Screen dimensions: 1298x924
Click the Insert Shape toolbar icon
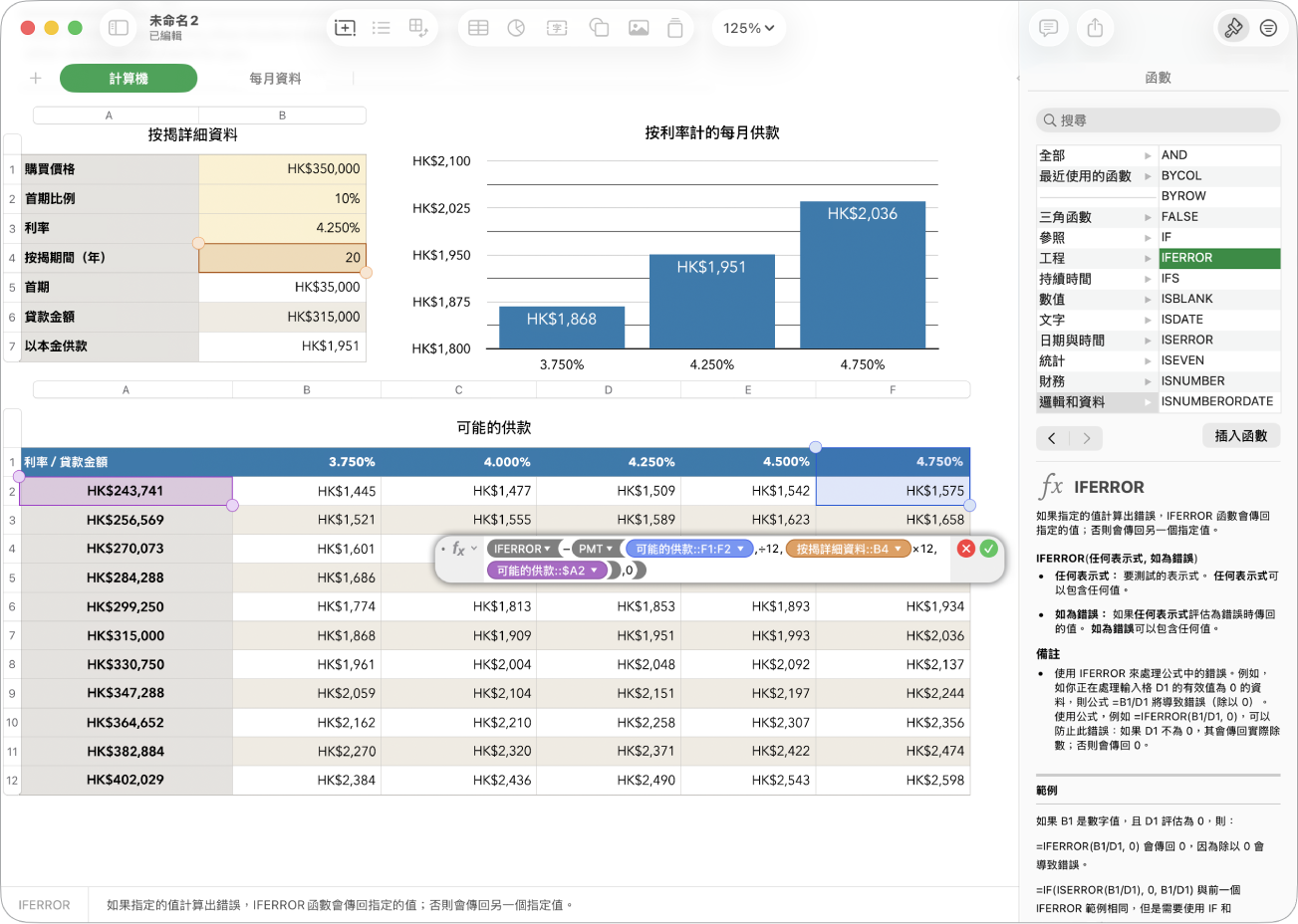[x=599, y=28]
